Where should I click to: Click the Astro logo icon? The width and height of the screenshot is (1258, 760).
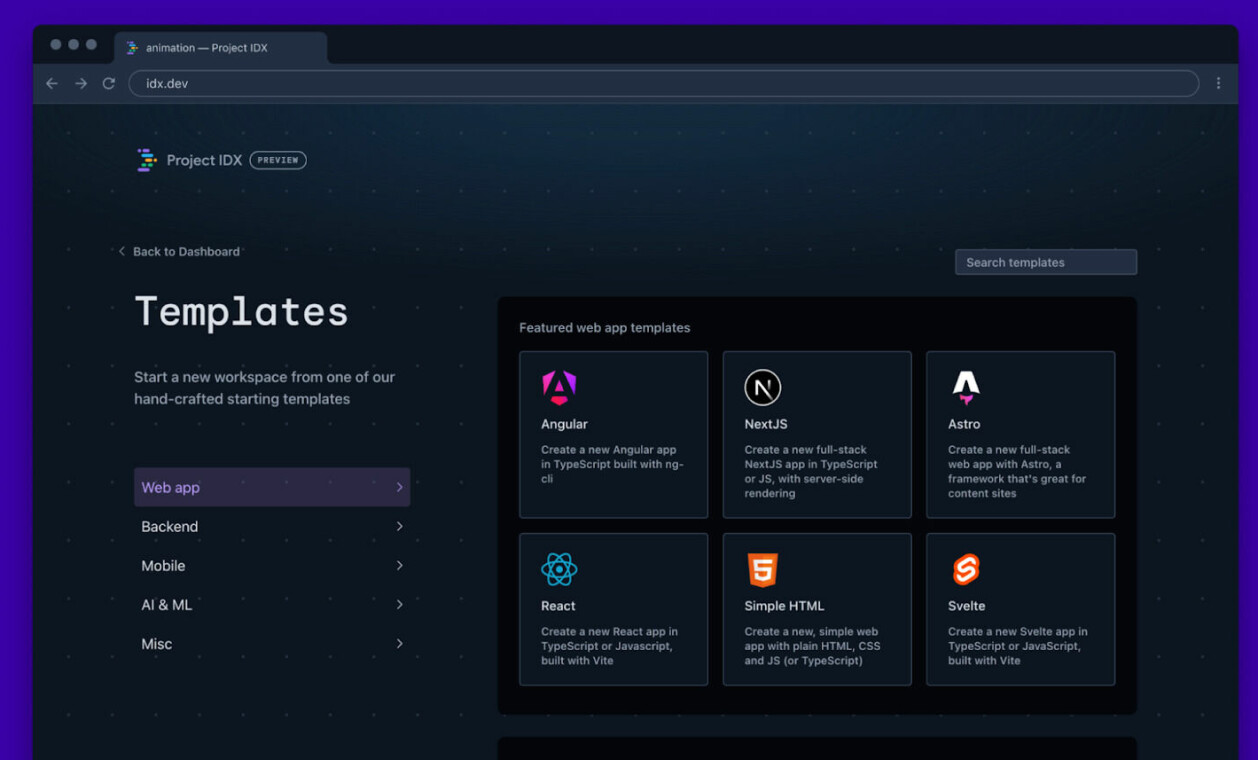(x=966, y=388)
